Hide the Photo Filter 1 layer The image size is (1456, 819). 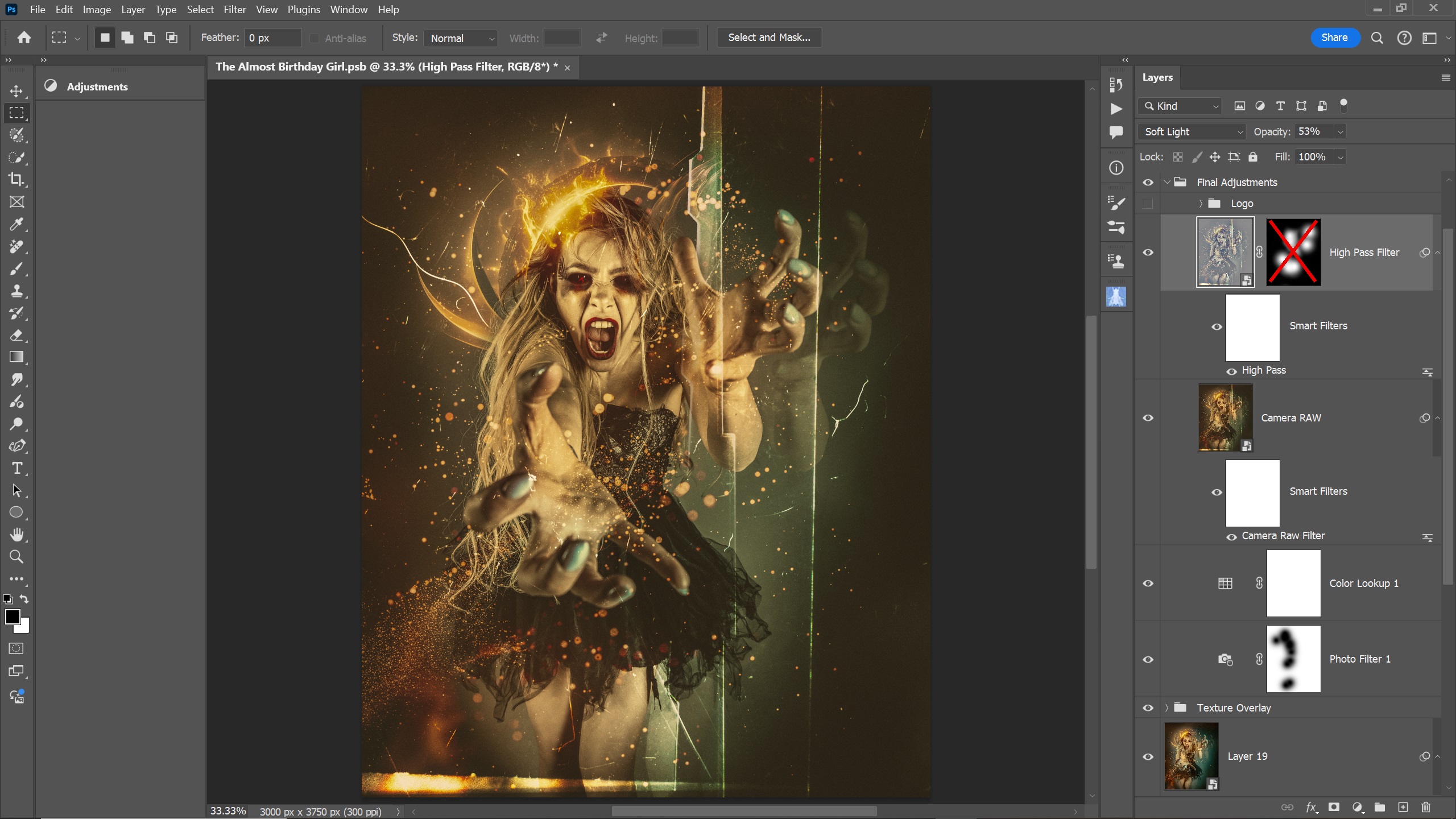(1148, 659)
